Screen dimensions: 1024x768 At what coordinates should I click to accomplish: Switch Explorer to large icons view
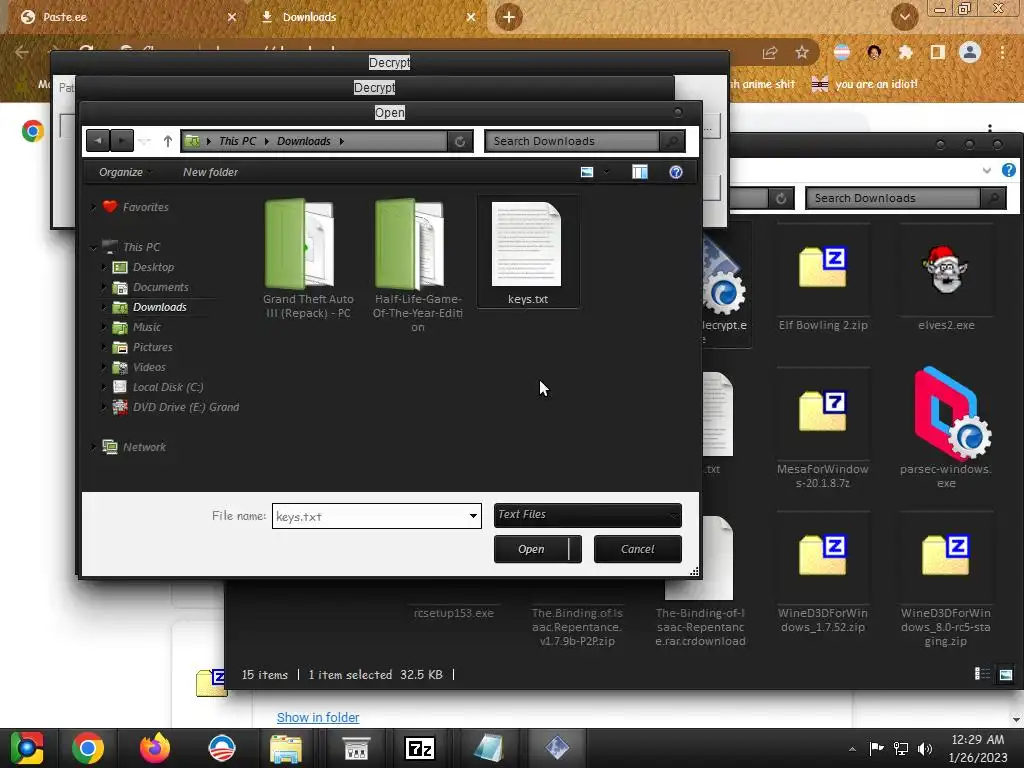[1006, 675]
